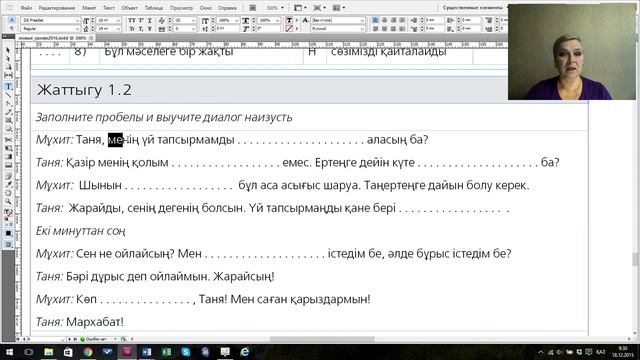This screenshot has width=640, height=360.
Task: Open the Справка menu
Action: (227, 8)
